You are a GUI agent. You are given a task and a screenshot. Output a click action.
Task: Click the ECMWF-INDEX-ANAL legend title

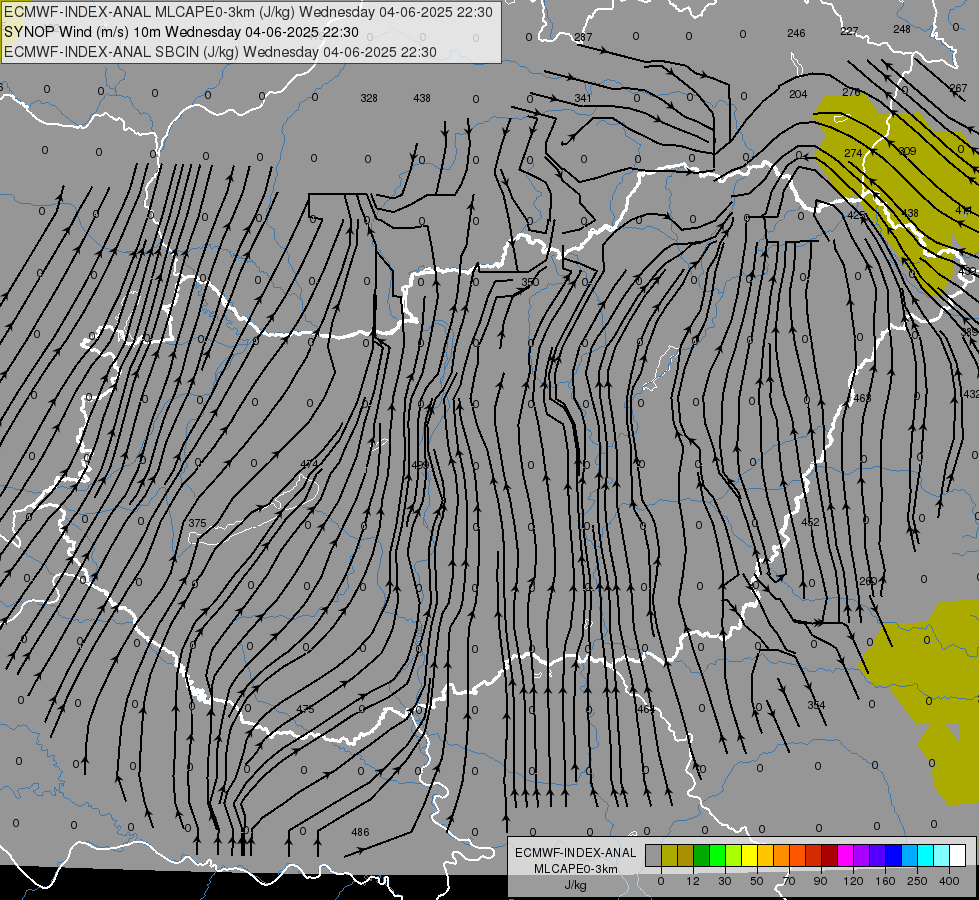click(x=576, y=853)
